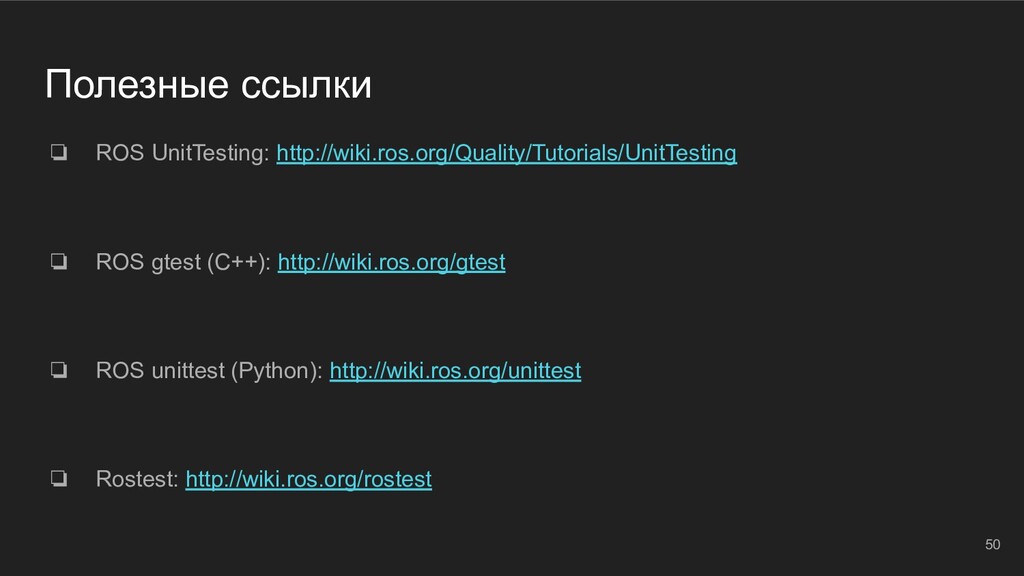The image size is (1024, 576).
Task: Click the slide number 50
Action: [992, 544]
